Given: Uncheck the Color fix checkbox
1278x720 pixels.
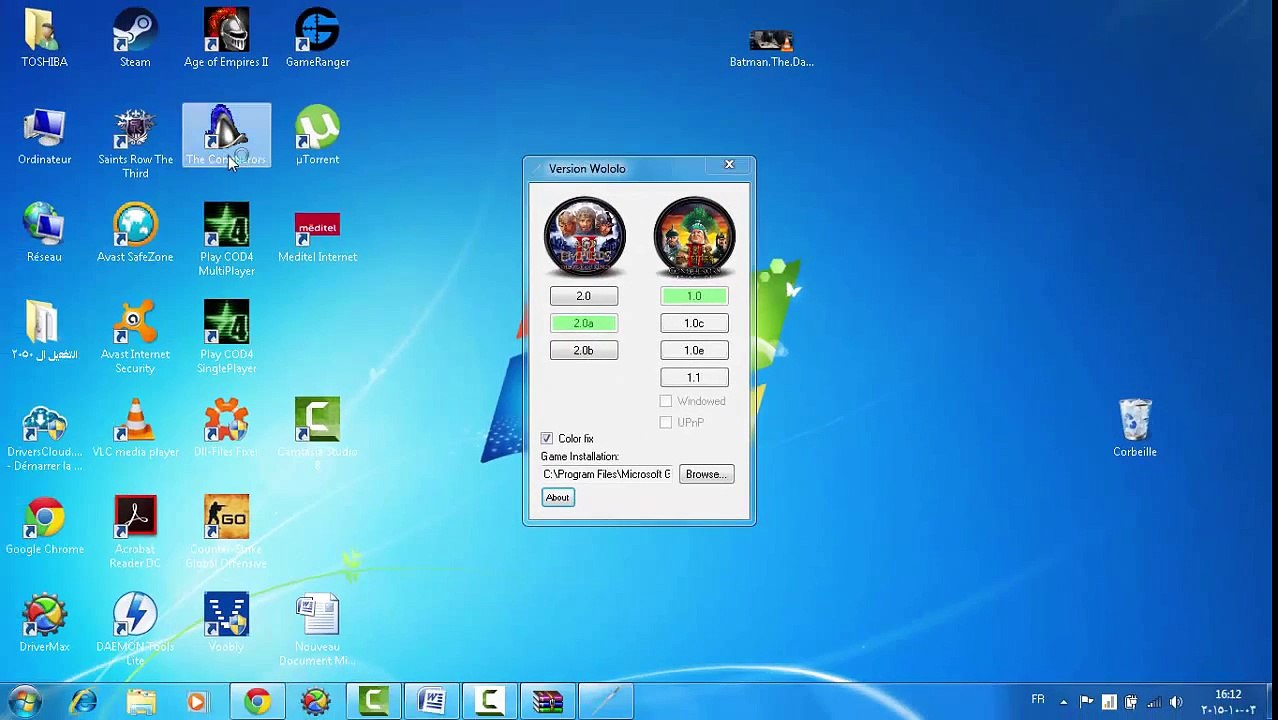Looking at the screenshot, I should (x=547, y=438).
